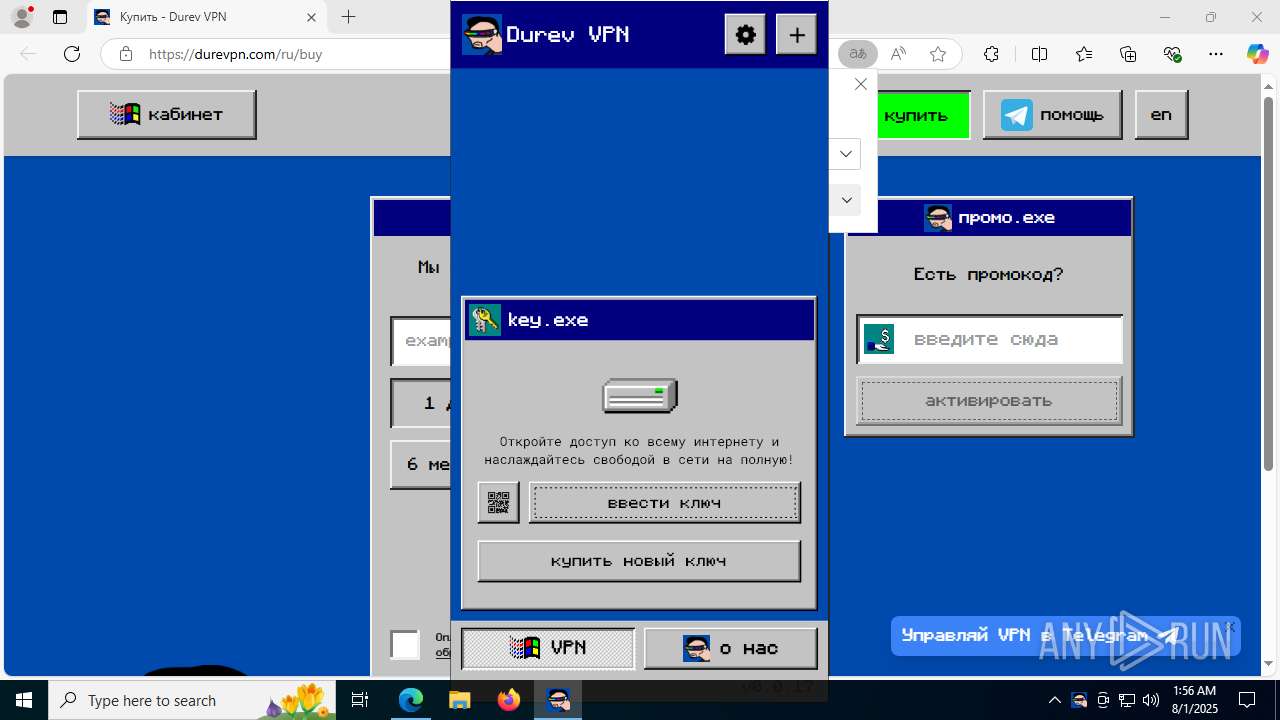Show hidden tray icons chevron
The height and width of the screenshot is (720, 1280).
point(1054,700)
